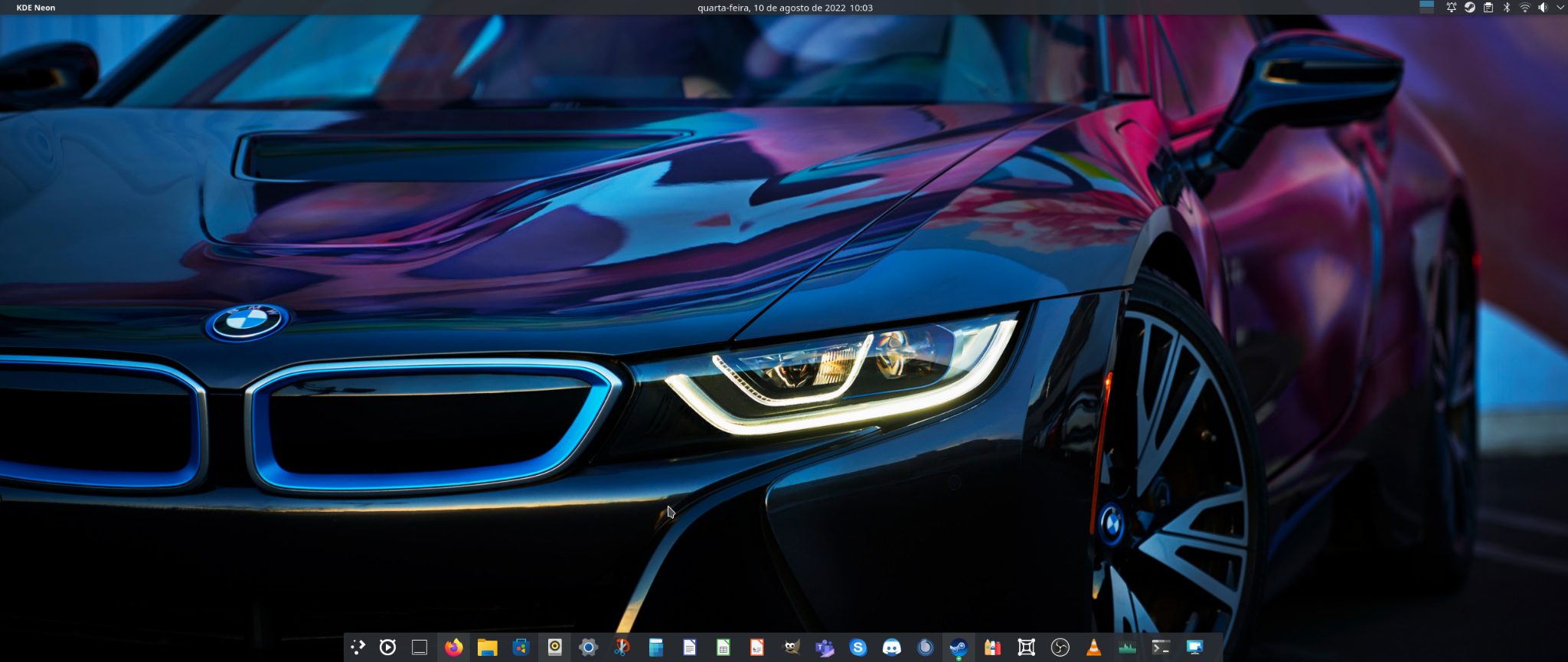Launch Firefox from the dock
1568x662 pixels.
pyautogui.click(x=453, y=647)
